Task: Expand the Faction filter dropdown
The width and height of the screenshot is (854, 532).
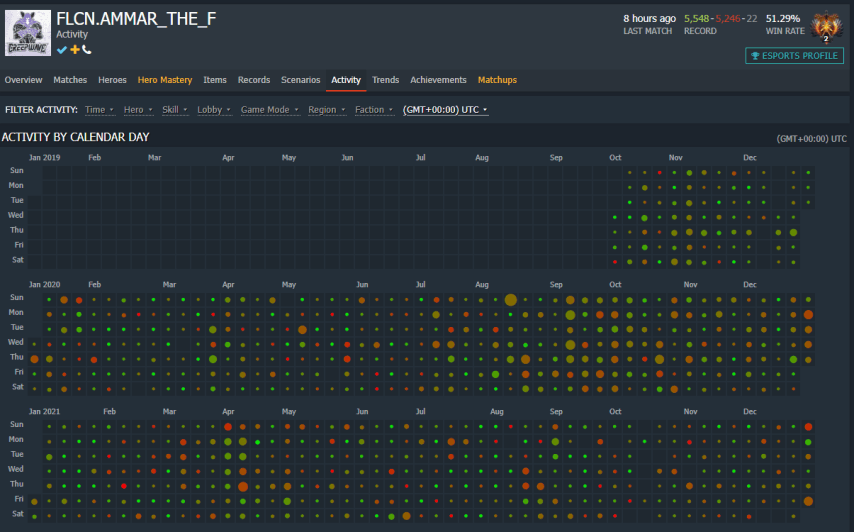Action: [373, 110]
